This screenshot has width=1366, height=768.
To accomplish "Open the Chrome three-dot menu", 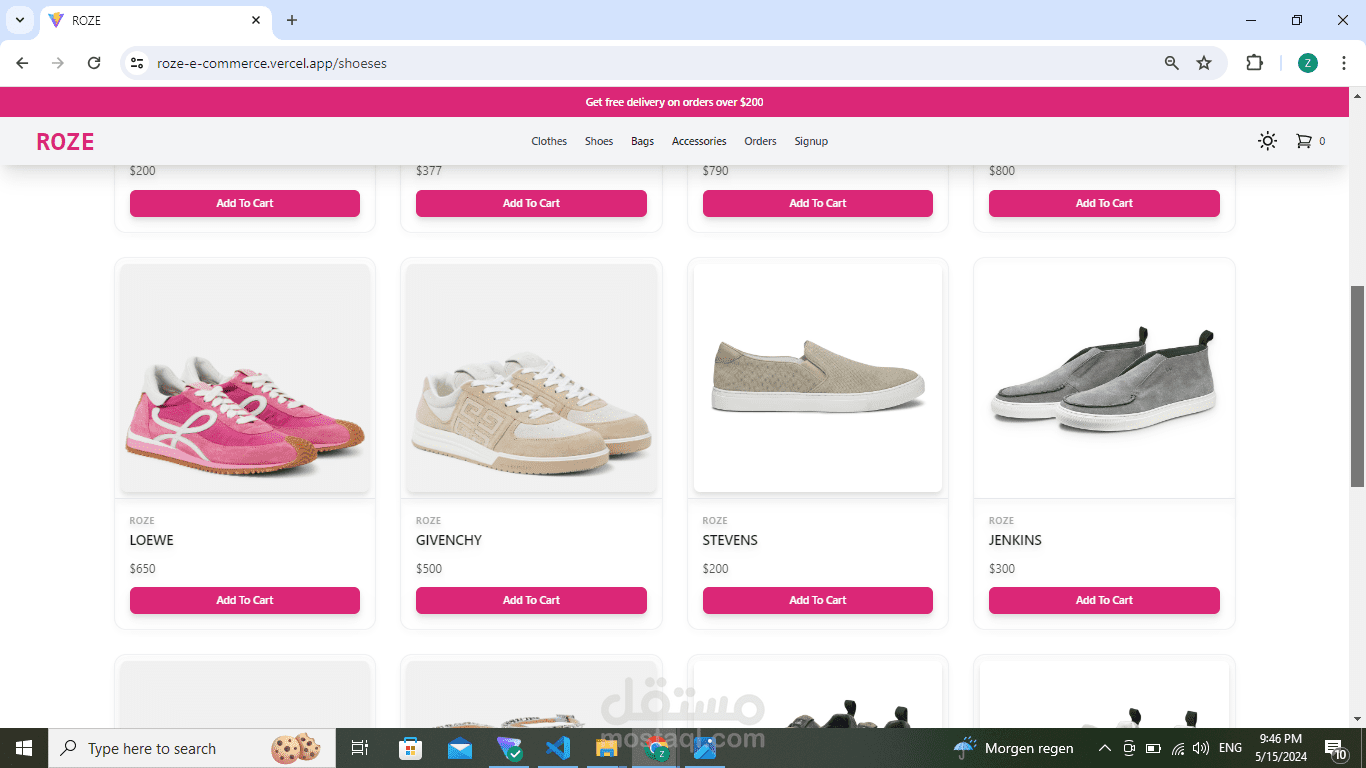I will (1345, 63).
